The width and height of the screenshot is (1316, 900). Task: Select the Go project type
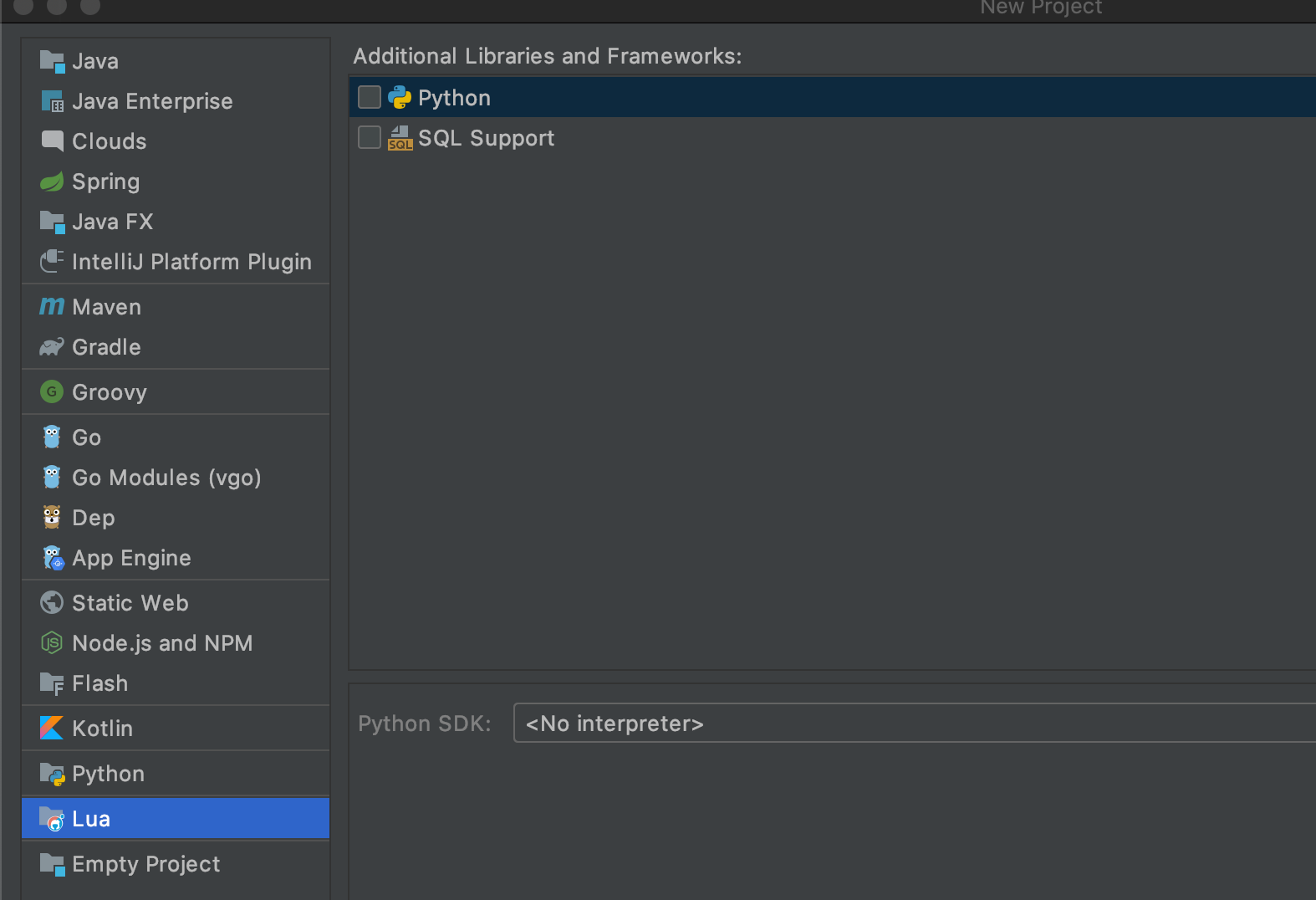(176, 437)
